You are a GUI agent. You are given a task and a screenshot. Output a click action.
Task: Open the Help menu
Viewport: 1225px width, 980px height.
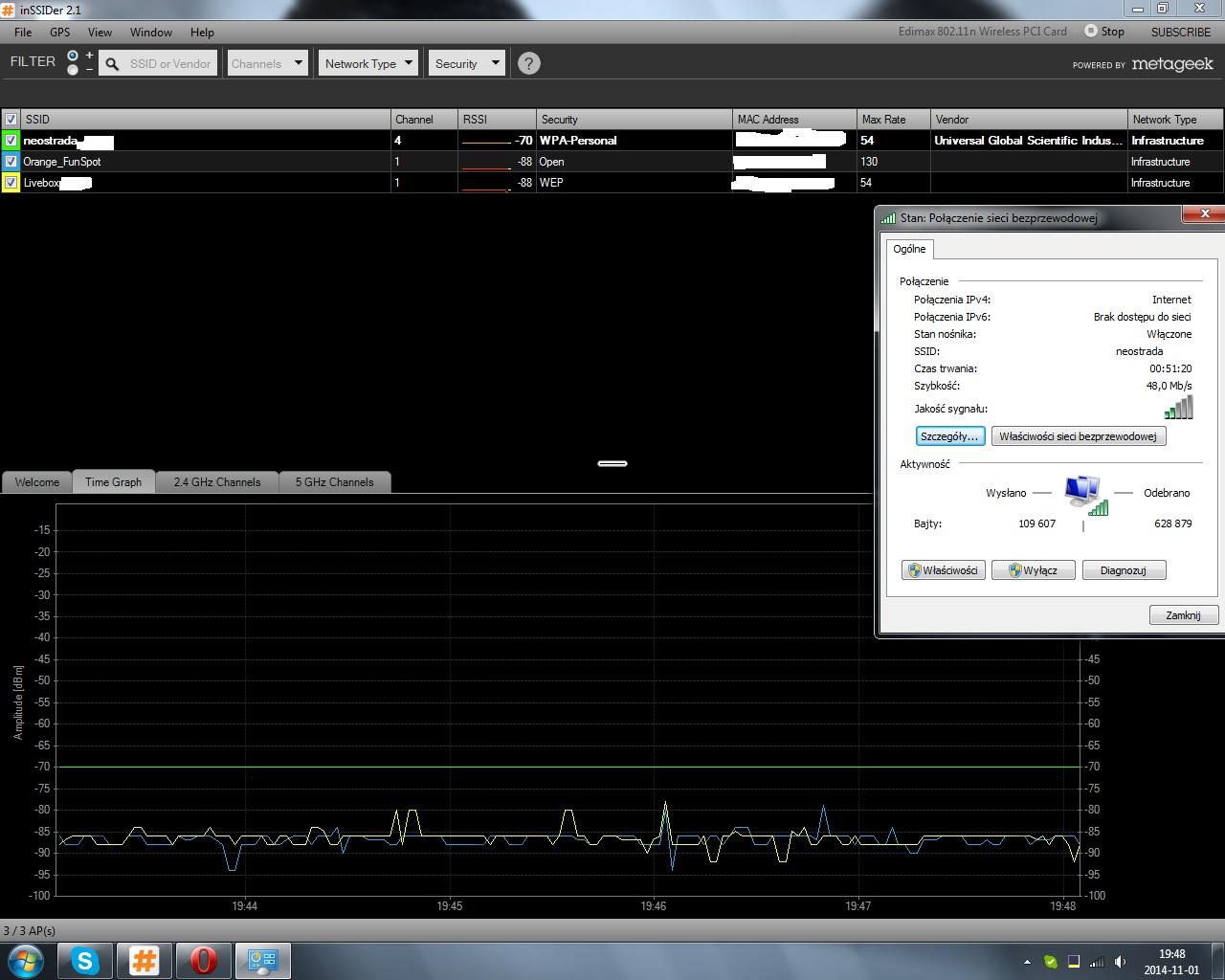click(x=202, y=32)
